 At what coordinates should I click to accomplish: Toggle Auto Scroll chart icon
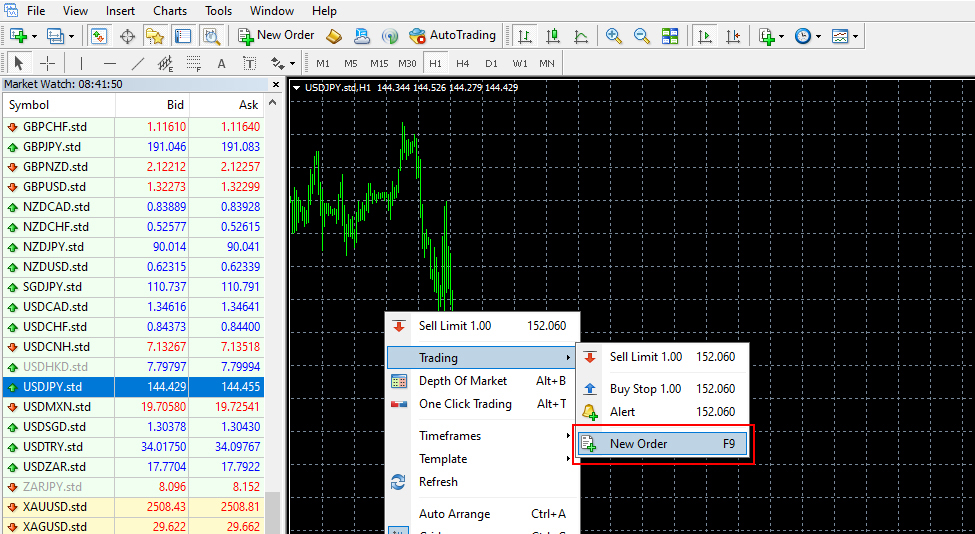(x=705, y=36)
